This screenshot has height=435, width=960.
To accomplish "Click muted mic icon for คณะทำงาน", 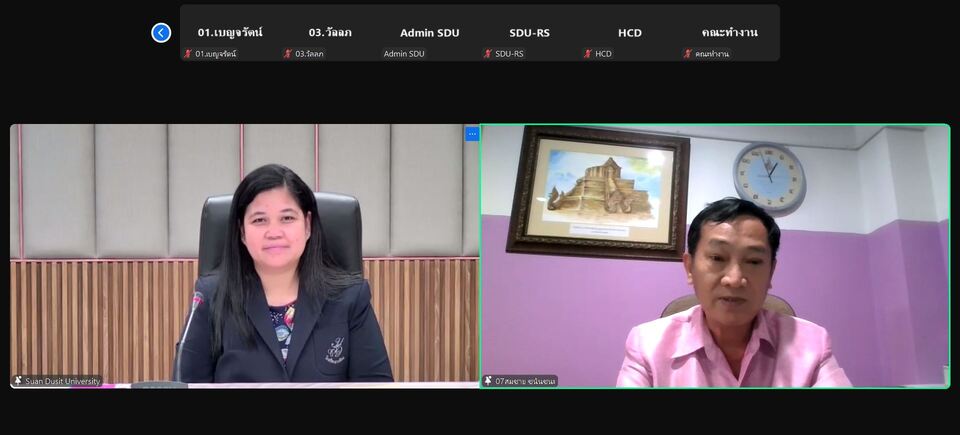I will coord(688,54).
